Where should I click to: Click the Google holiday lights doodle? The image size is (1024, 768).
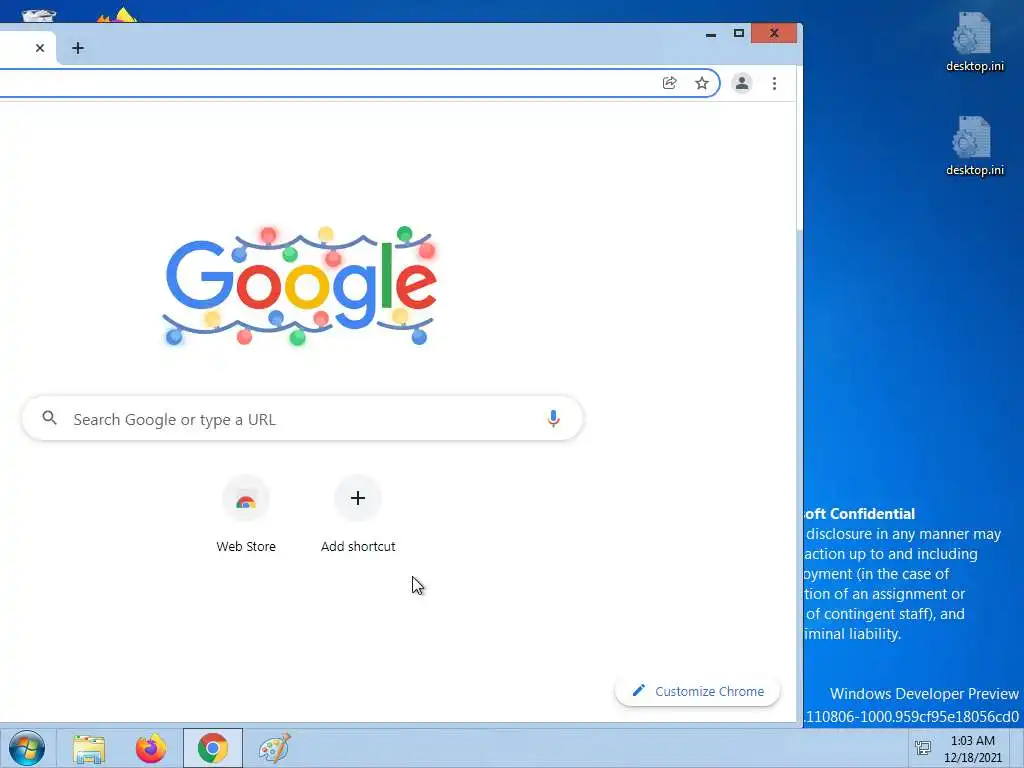coord(300,286)
